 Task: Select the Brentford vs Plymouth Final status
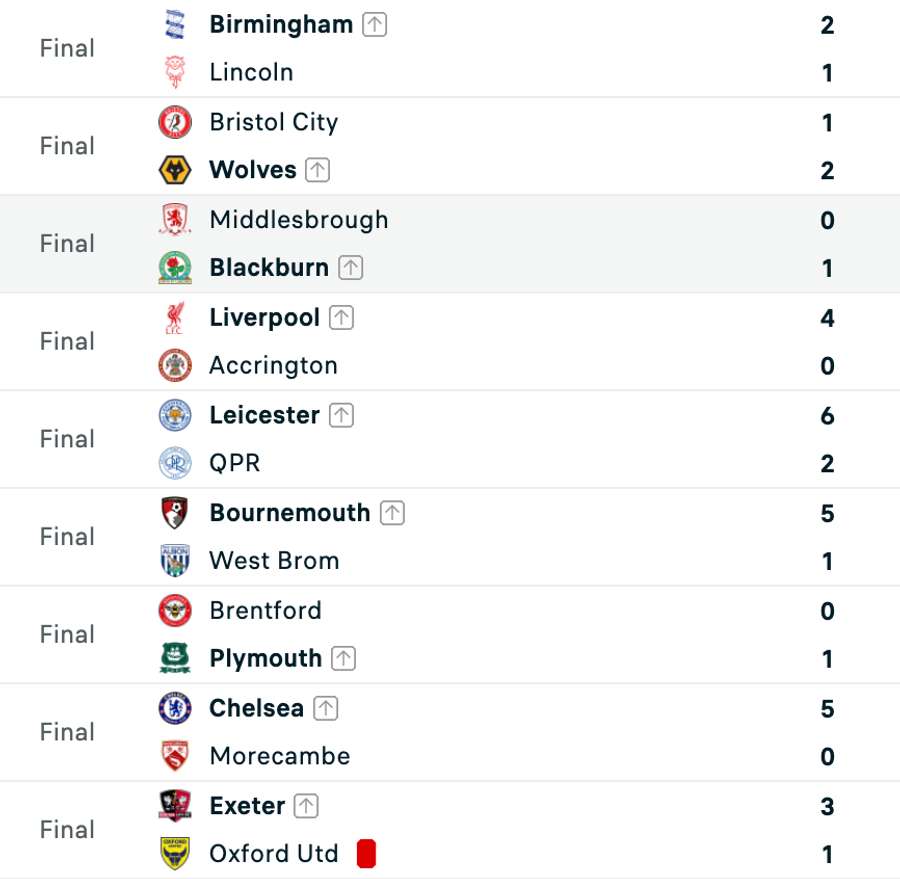(x=67, y=634)
